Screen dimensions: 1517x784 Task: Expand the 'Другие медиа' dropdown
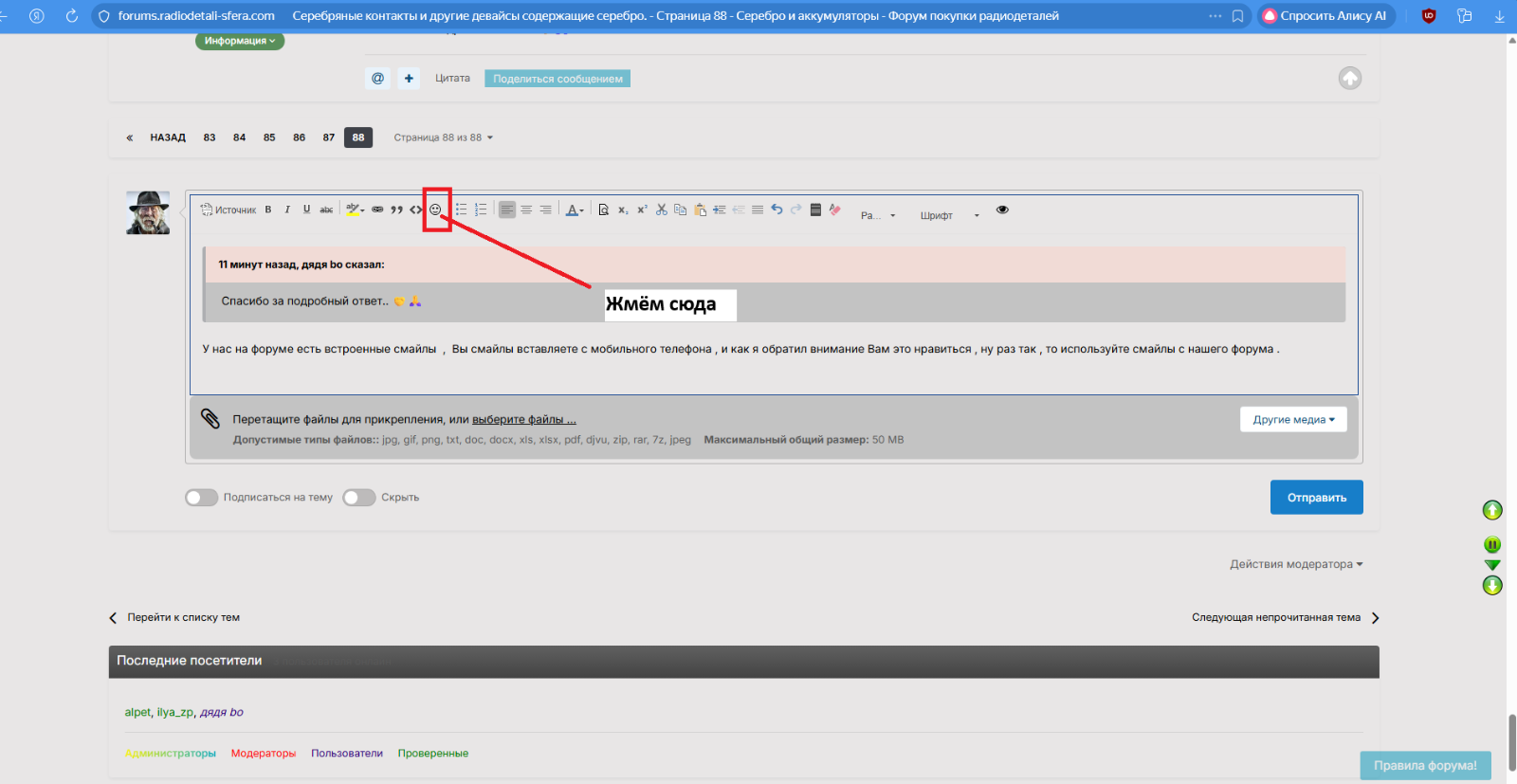click(1293, 420)
